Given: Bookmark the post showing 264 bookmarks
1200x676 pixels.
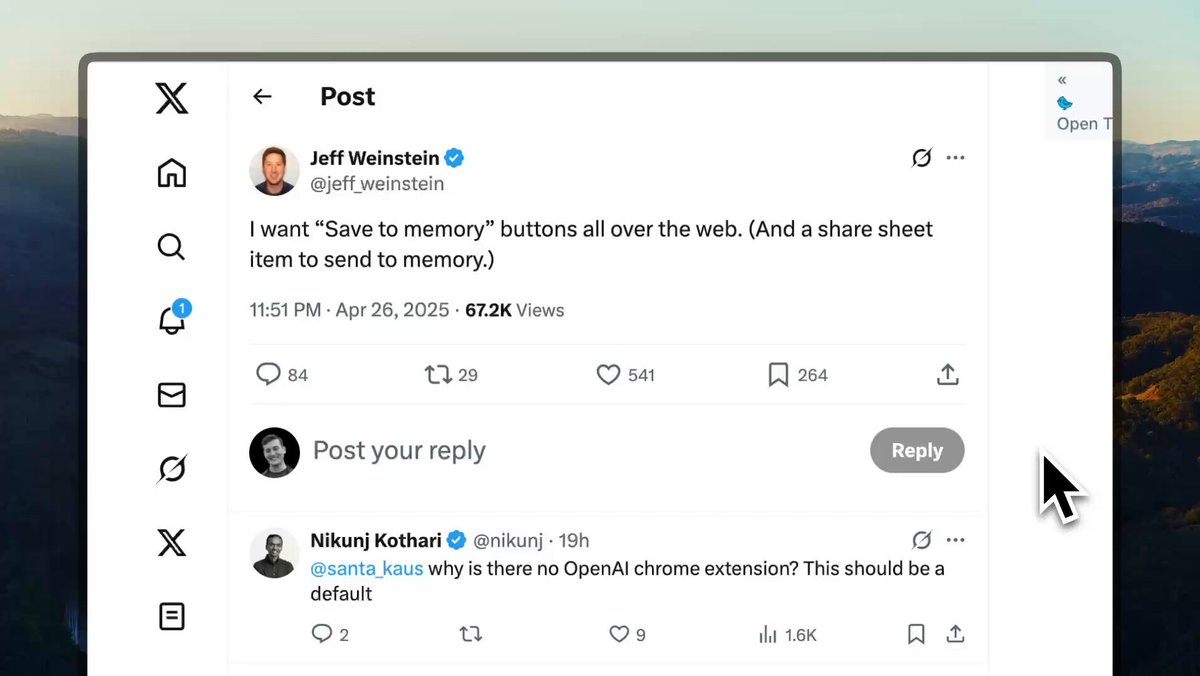Looking at the screenshot, I should point(779,375).
